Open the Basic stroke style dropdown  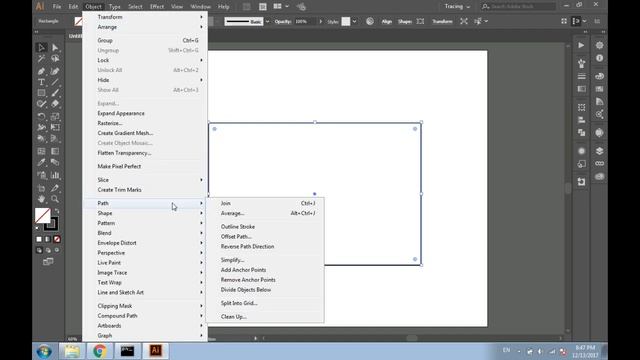[x=267, y=21]
